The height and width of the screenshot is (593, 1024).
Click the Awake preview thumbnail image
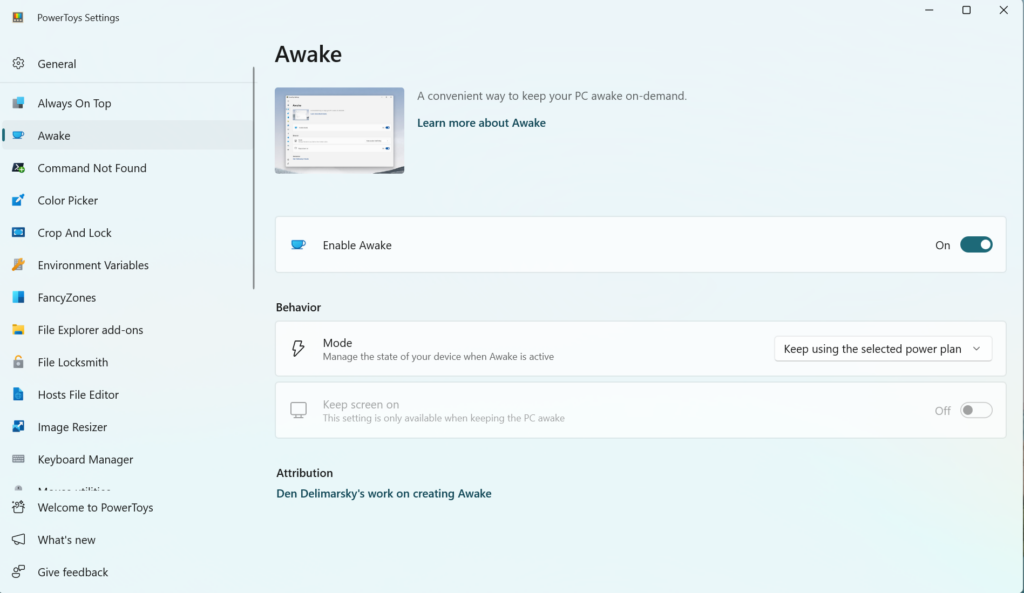[x=339, y=130]
